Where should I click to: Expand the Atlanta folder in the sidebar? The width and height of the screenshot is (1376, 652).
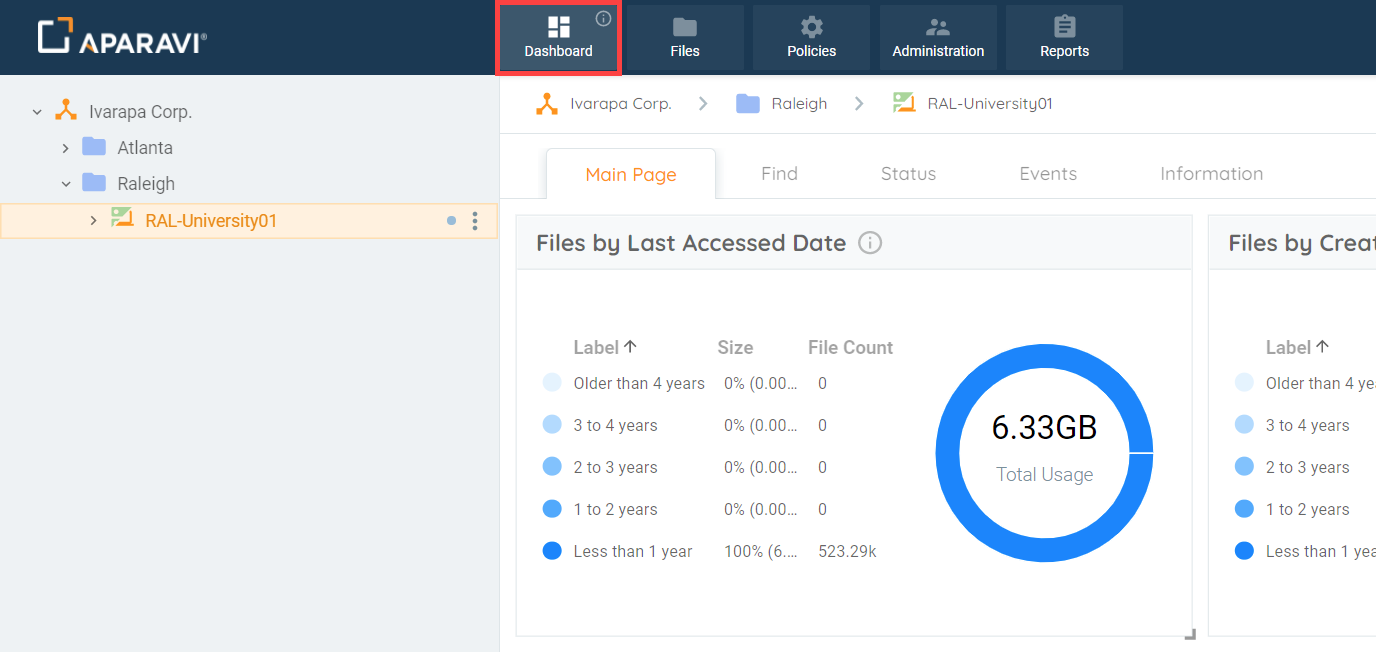coord(65,147)
